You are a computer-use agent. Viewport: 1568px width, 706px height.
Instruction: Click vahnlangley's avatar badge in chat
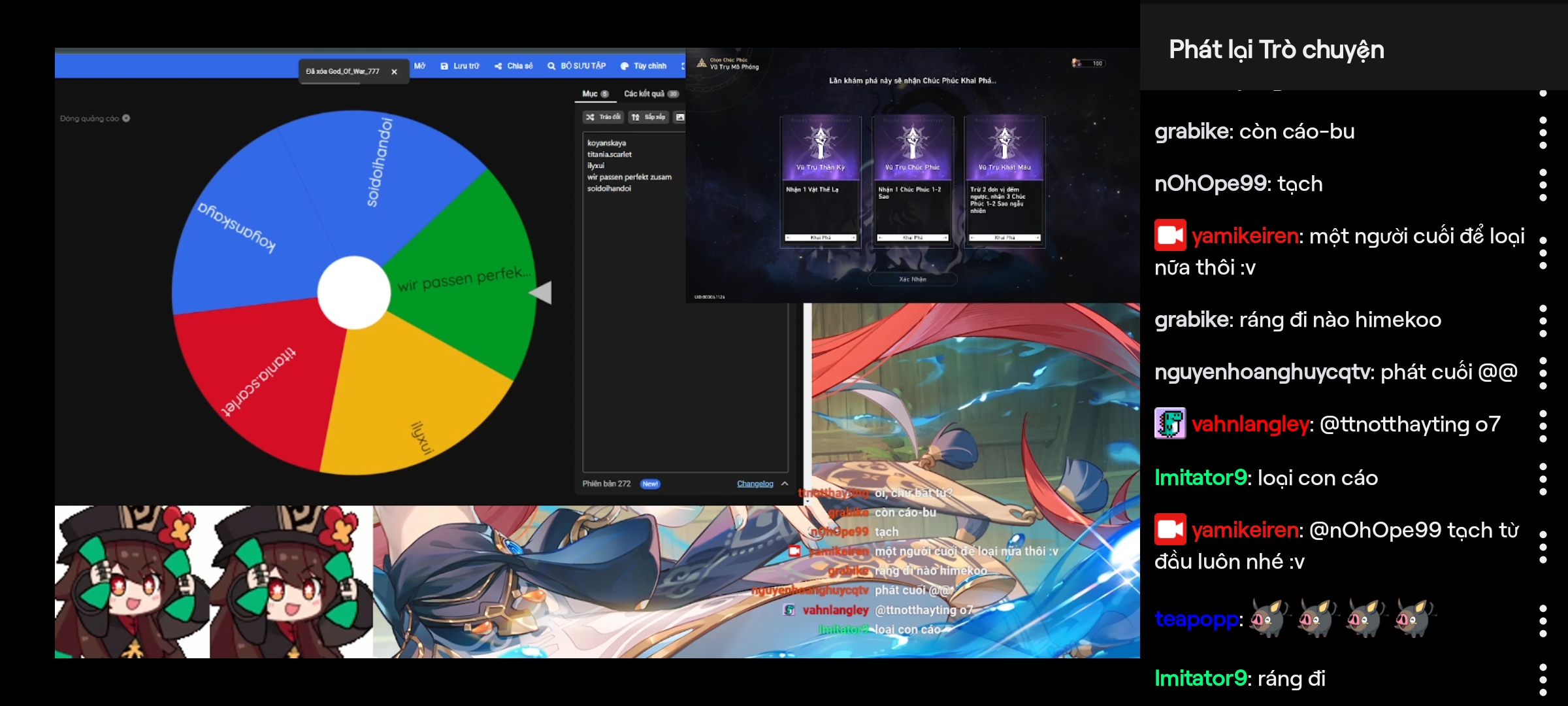tap(1170, 424)
